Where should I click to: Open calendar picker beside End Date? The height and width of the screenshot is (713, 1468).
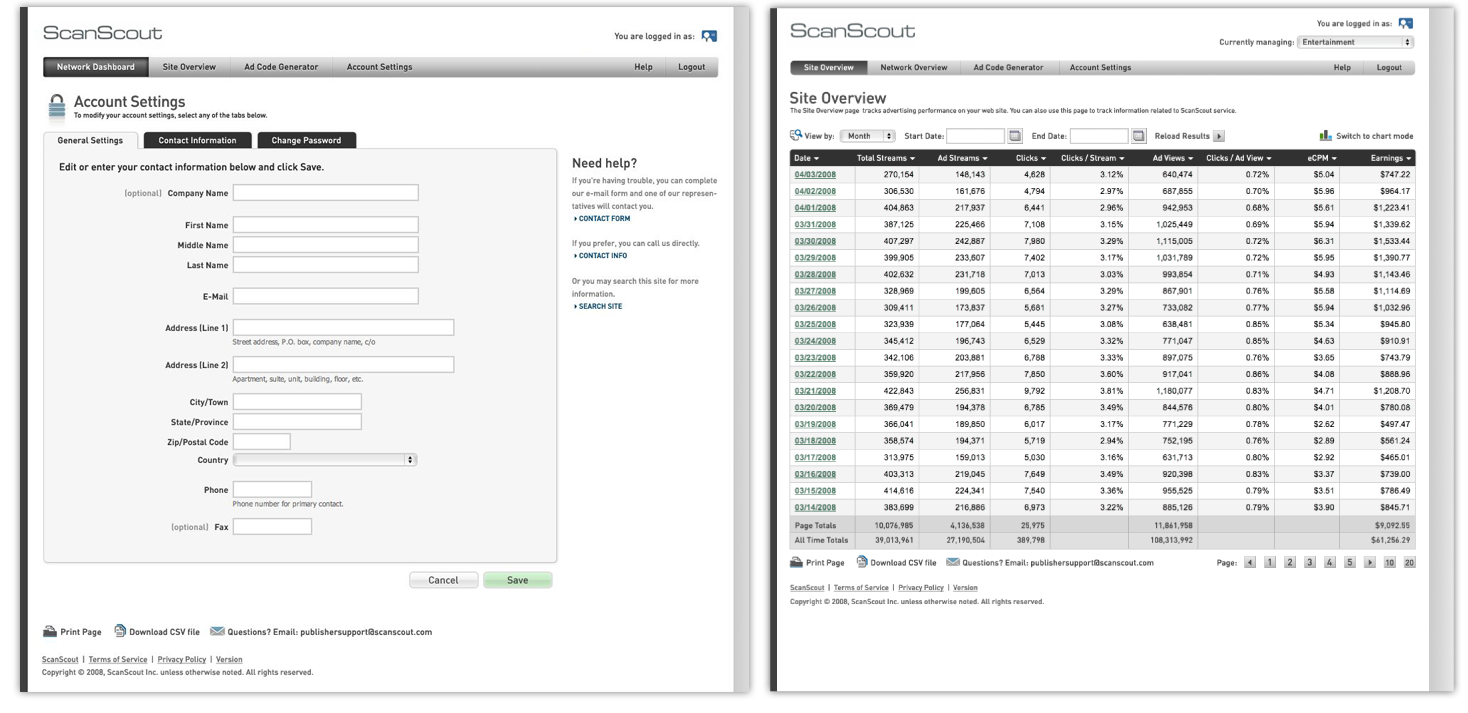pyautogui.click(x=1138, y=136)
